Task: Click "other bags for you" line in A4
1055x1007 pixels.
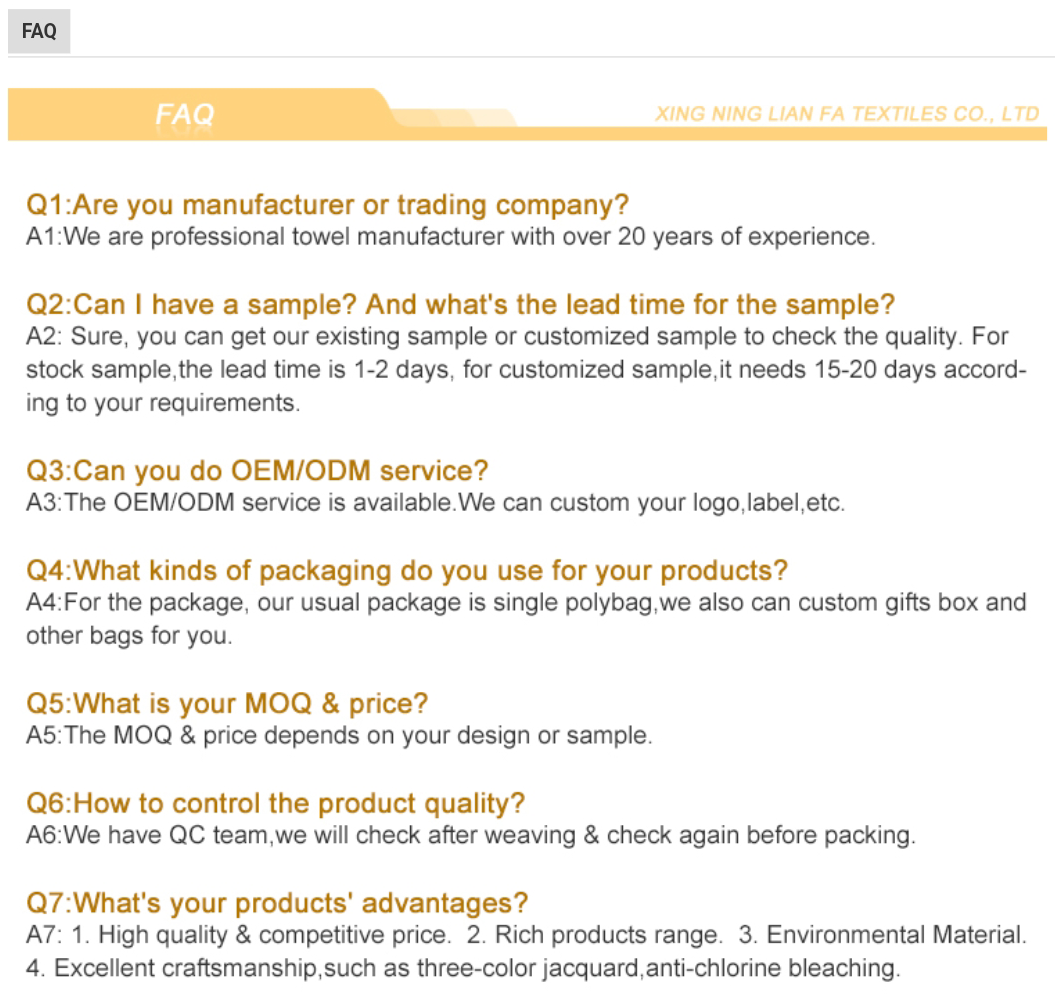Action: 129,636
